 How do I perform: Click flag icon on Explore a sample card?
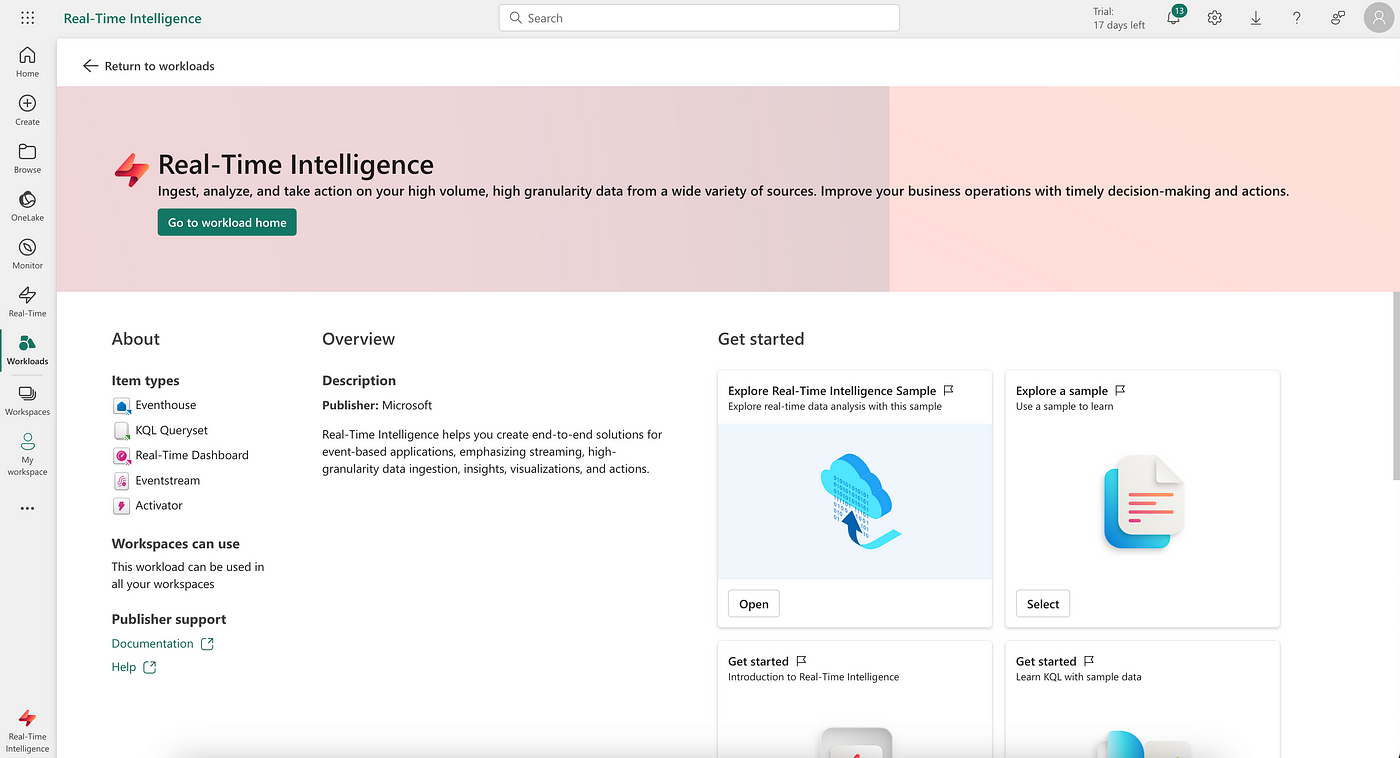(1121, 390)
